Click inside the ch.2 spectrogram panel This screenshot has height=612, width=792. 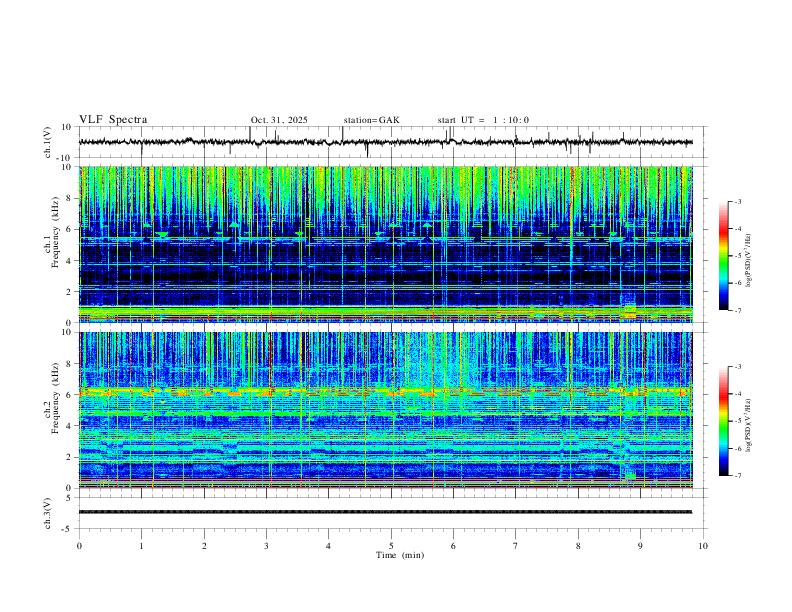pos(386,410)
